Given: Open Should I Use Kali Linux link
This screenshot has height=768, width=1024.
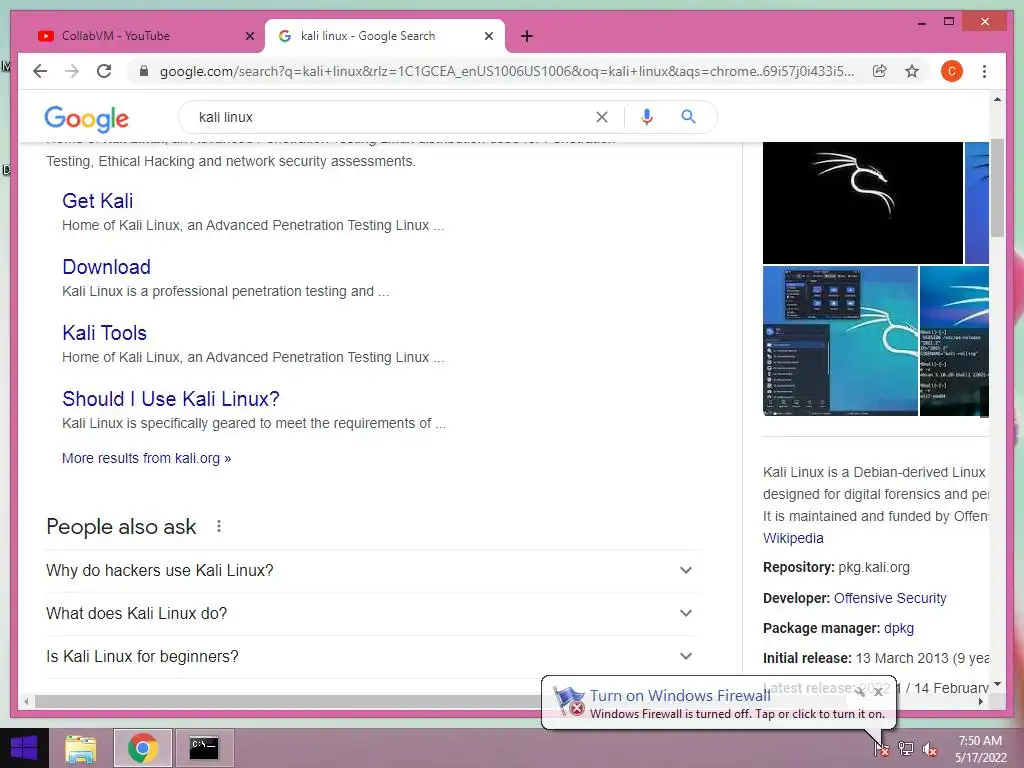Looking at the screenshot, I should point(171,398).
